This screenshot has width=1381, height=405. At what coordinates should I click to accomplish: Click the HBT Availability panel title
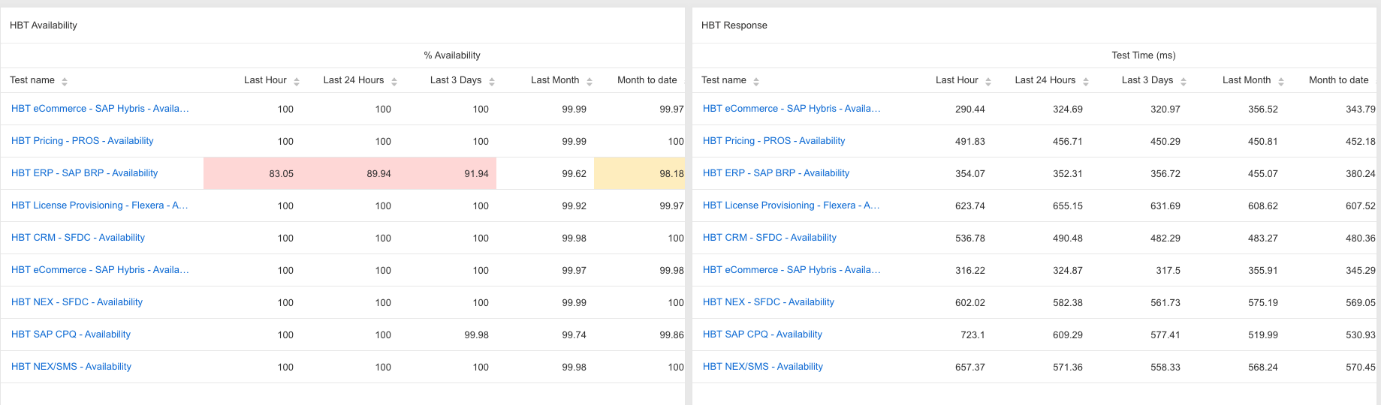click(x=43, y=25)
